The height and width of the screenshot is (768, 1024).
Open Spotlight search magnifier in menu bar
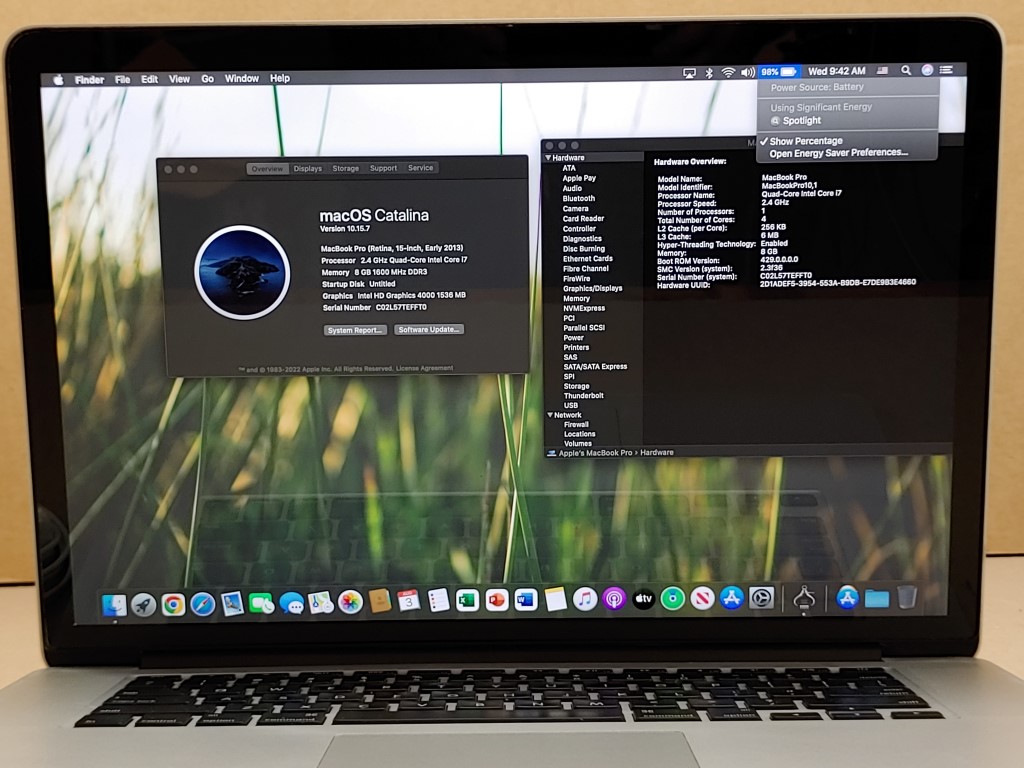click(906, 70)
